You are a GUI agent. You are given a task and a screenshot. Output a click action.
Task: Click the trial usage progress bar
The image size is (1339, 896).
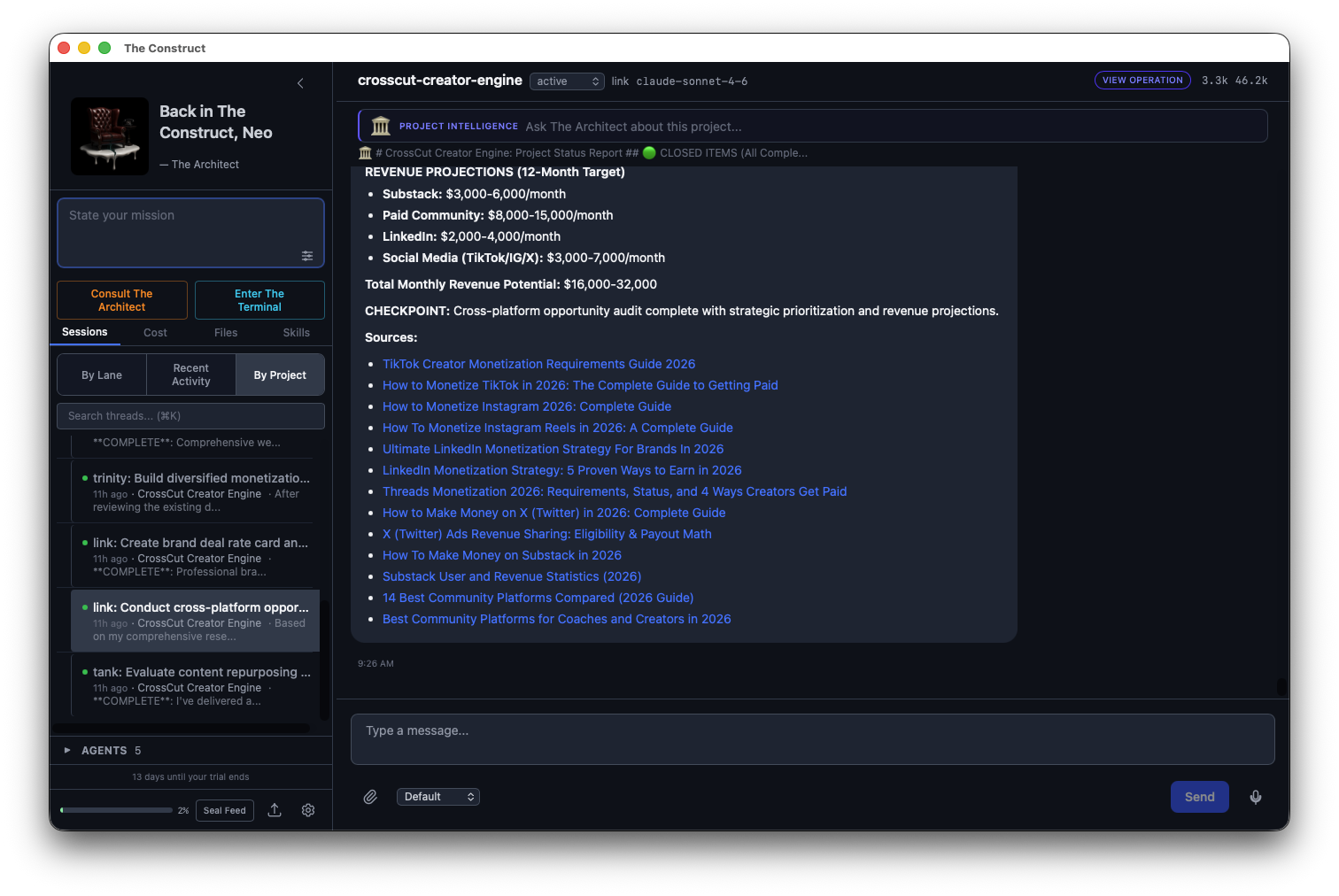(116, 810)
